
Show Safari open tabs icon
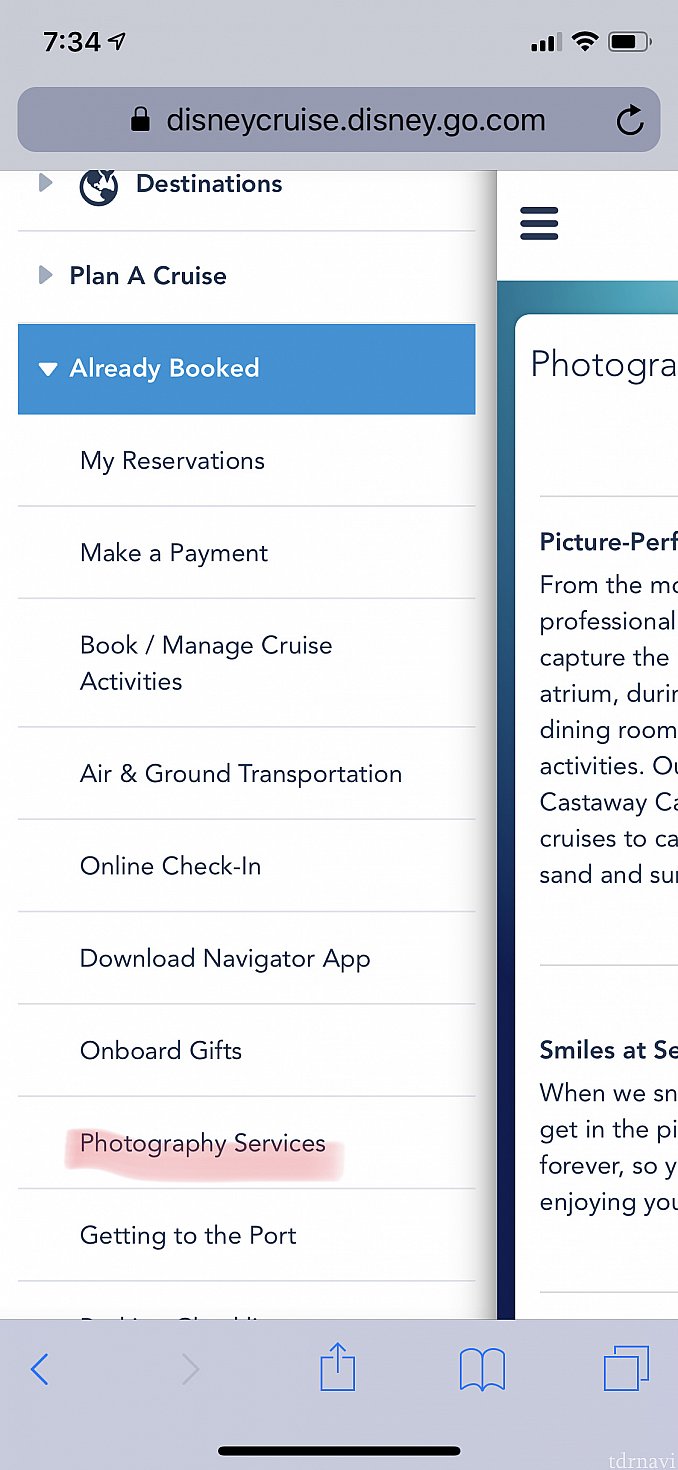[627, 1368]
